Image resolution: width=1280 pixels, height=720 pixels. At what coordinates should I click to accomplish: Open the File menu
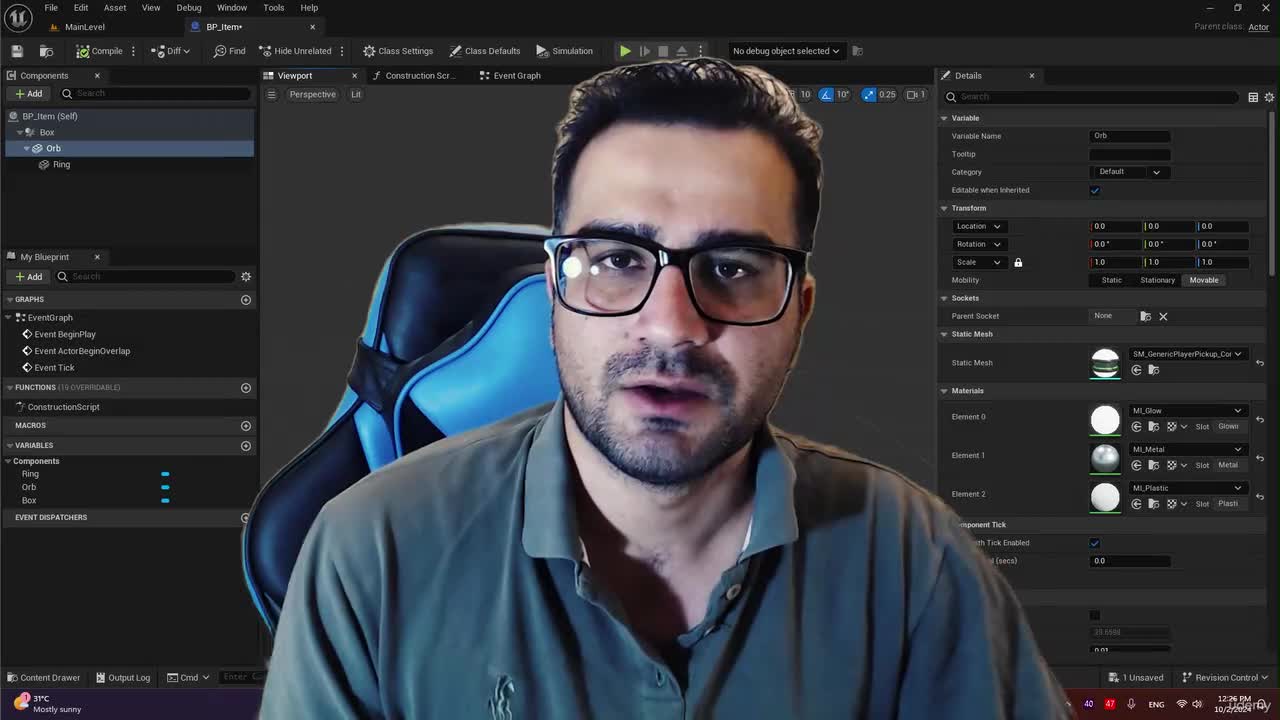(51, 8)
